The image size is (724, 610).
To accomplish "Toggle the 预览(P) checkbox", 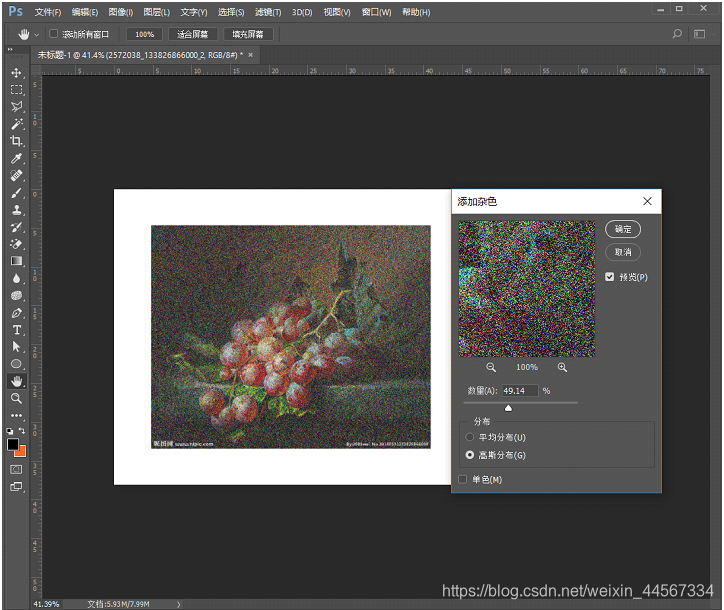I will click(609, 277).
